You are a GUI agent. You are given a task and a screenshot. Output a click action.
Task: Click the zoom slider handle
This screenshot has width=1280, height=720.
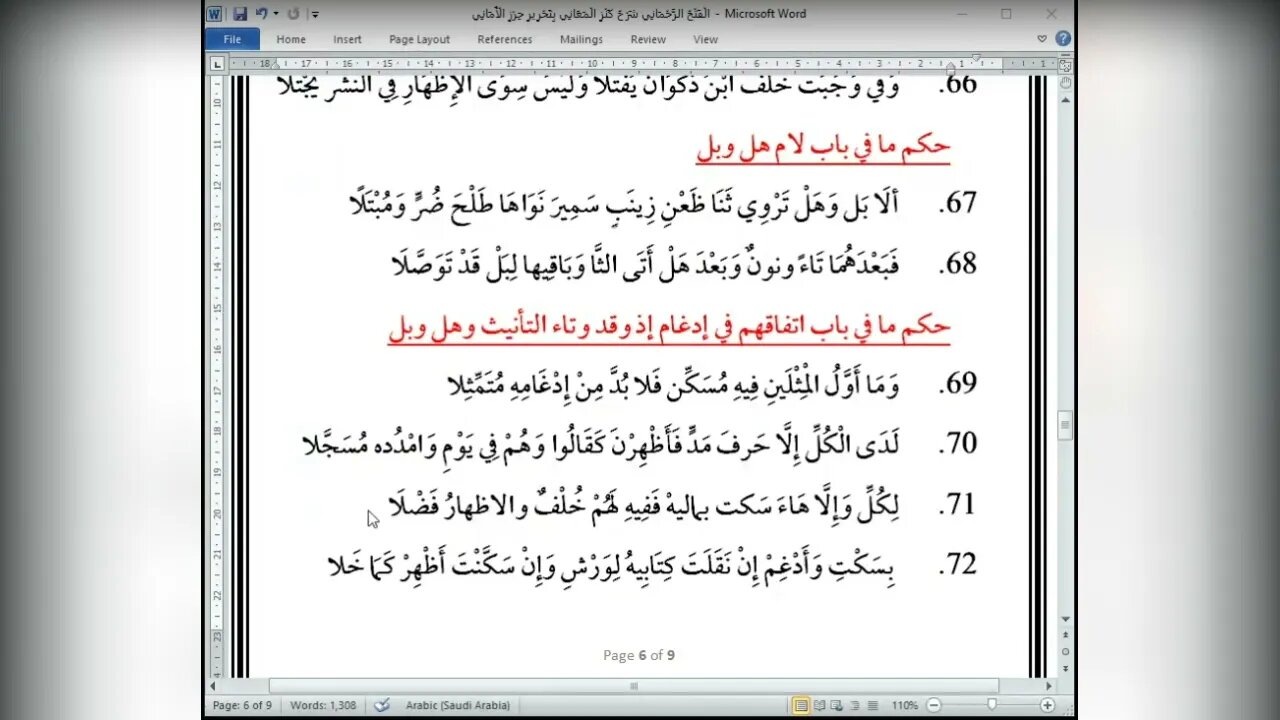[x=992, y=705]
